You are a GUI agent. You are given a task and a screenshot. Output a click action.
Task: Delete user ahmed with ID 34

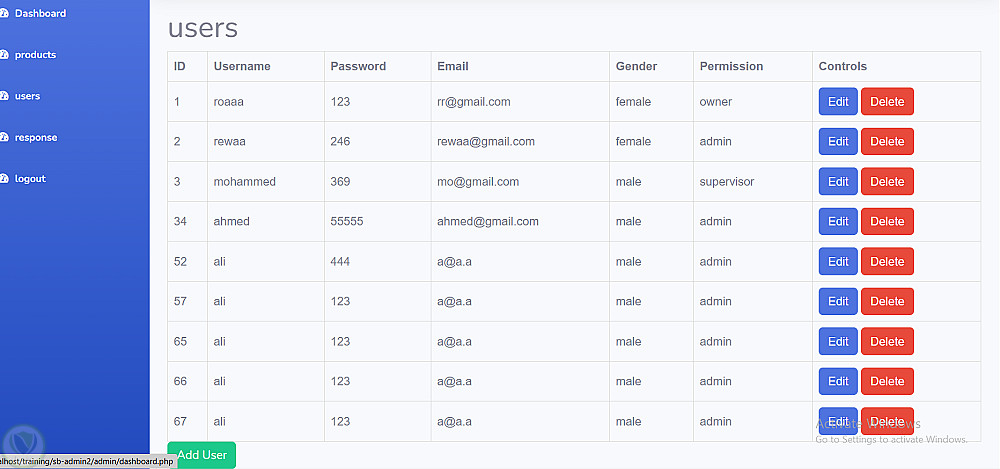pyautogui.click(x=887, y=221)
